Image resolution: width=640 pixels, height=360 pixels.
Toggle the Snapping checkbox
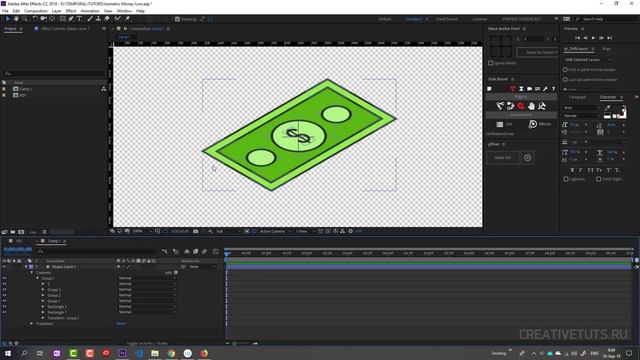pyautogui.click(x=177, y=19)
